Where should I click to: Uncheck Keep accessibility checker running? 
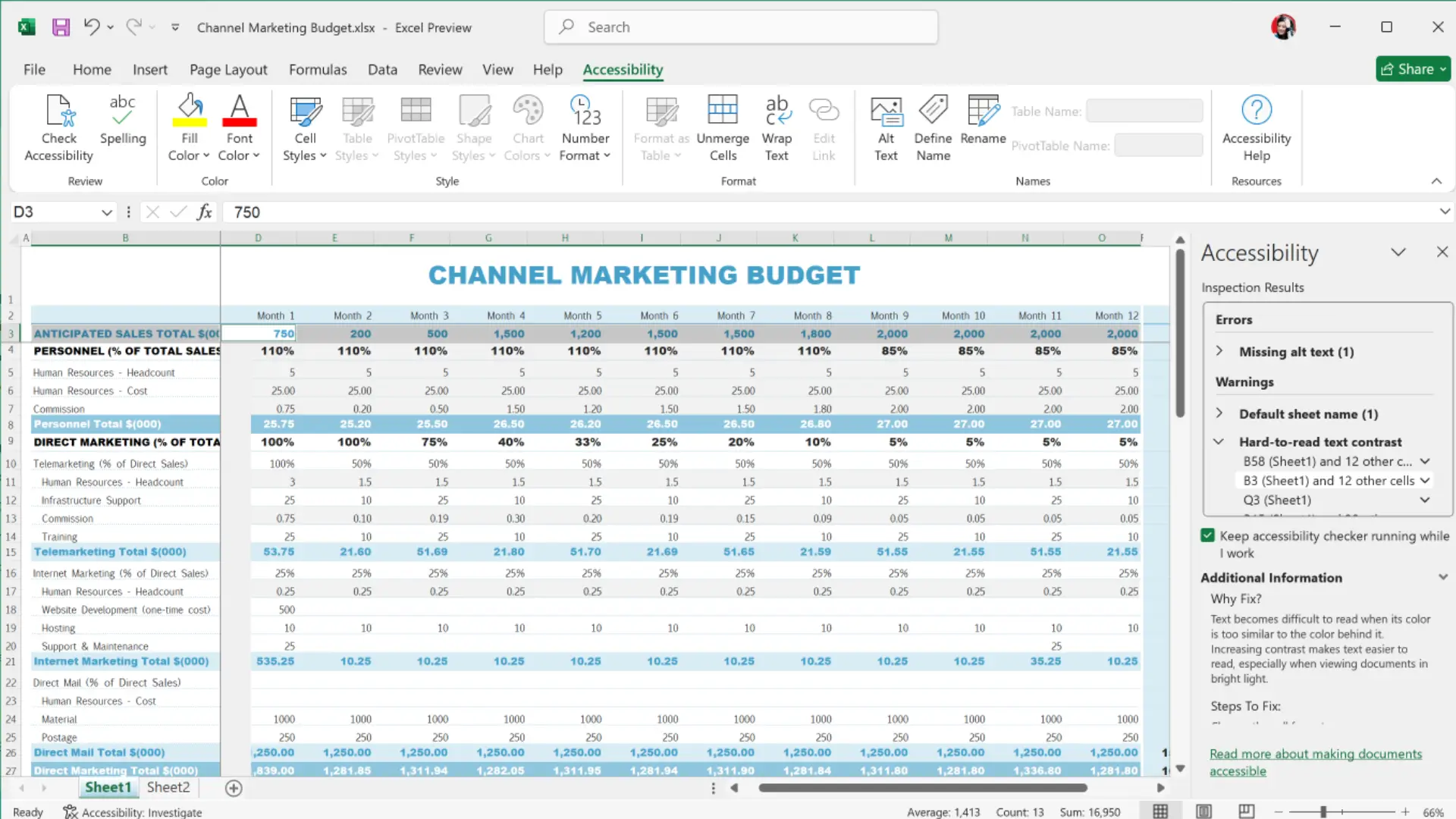pyautogui.click(x=1208, y=535)
